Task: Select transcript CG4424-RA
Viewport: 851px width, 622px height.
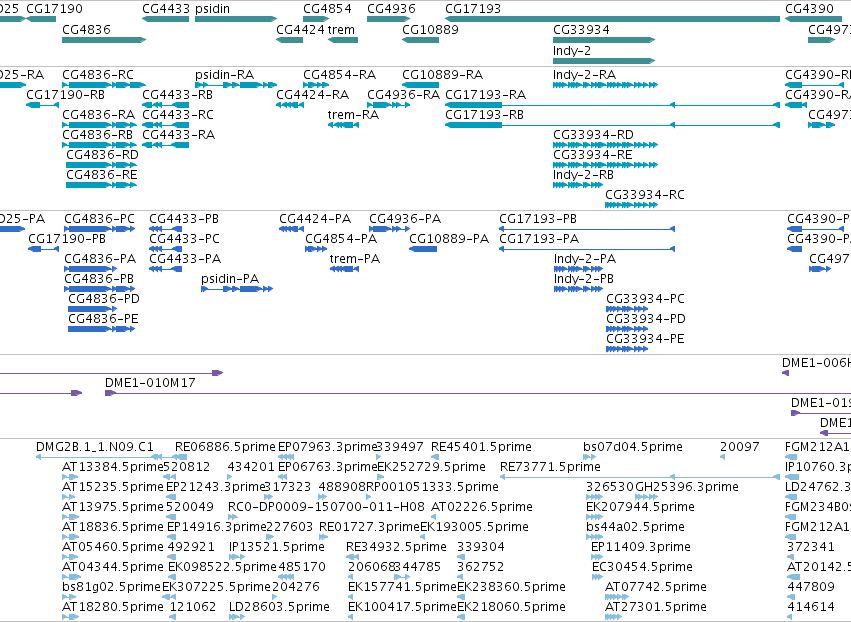Action: click(290, 105)
